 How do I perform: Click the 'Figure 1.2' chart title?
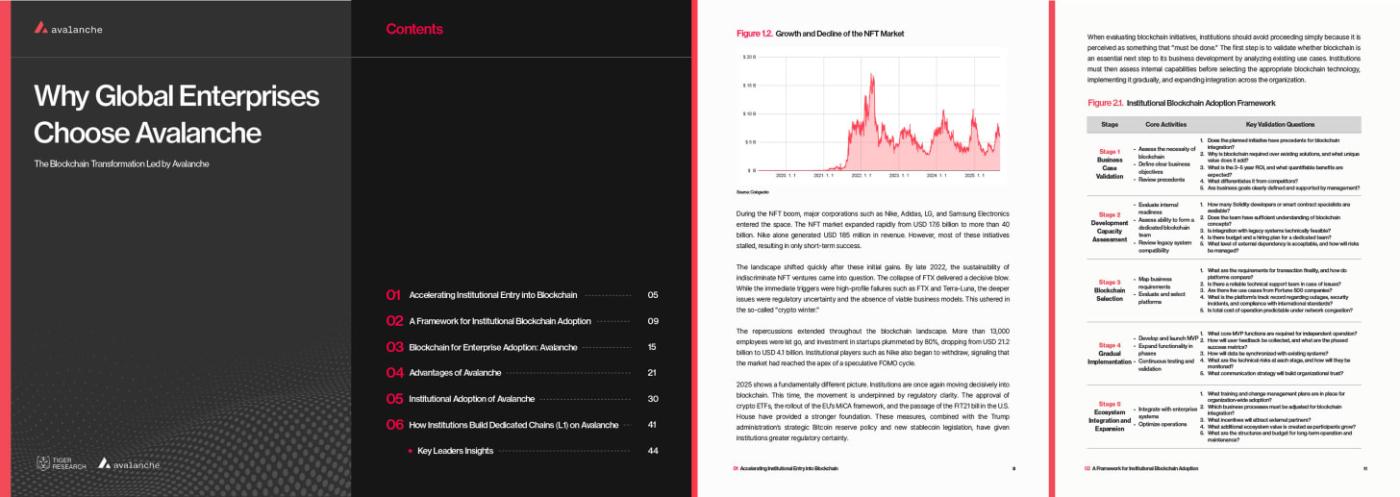(820, 33)
